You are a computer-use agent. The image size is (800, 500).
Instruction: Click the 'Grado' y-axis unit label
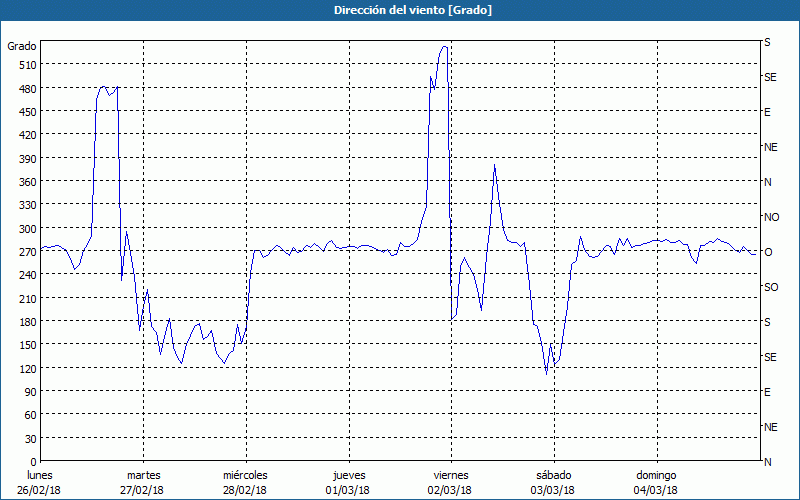[x=22, y=46]
